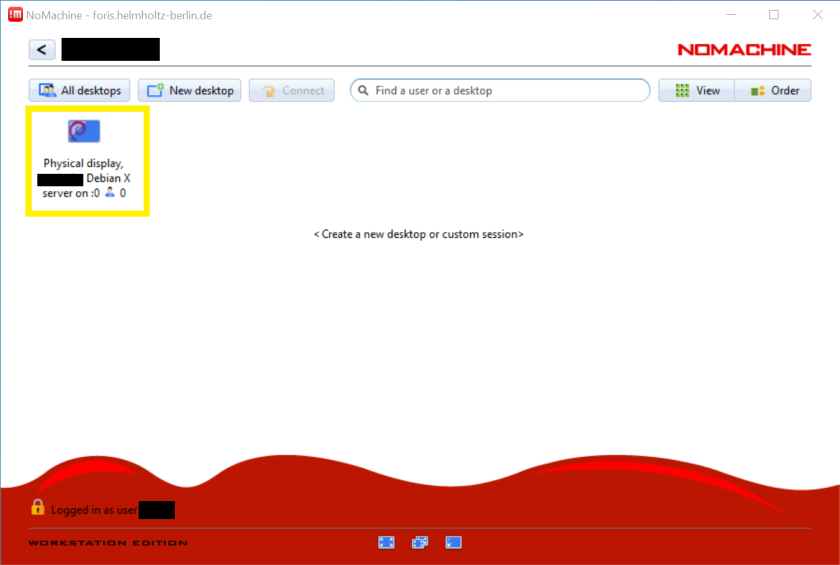Show All desktops

pyautogui.click(x=79, y=91)
